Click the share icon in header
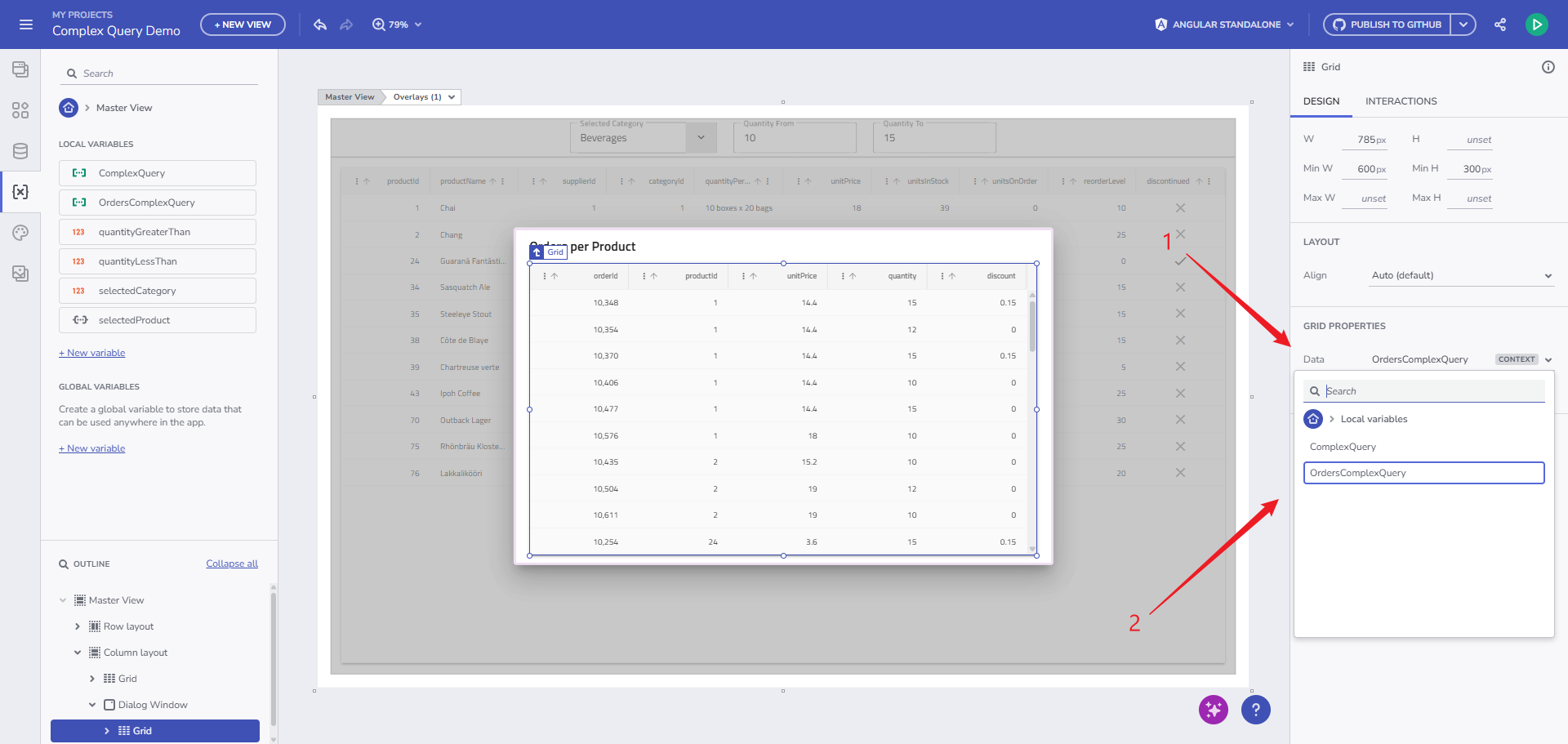This screenshot has height=744, width=1568. click(x=1500, y=25)
